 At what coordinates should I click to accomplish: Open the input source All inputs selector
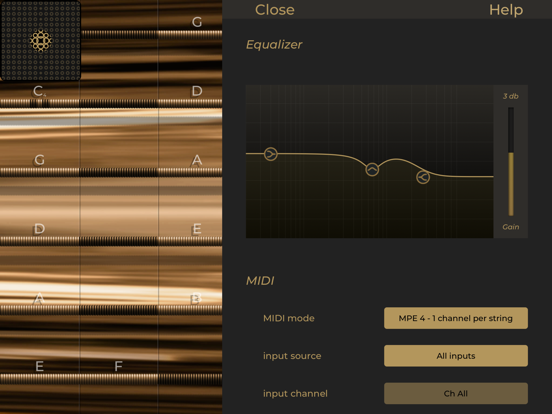[456, 356]
